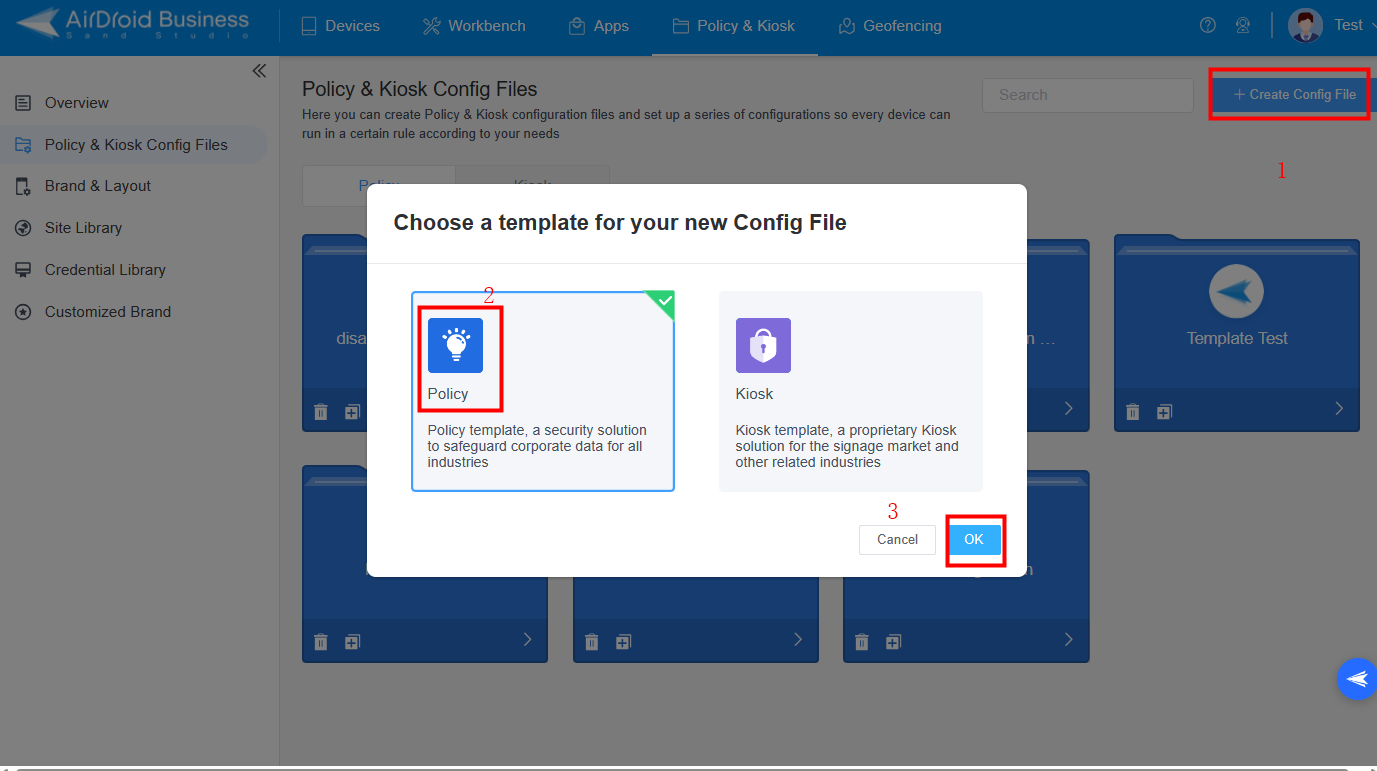Select Policy & Kiosk Config Files sidebar item
This screenshot has height=771, width=1377.
(133, 145)
